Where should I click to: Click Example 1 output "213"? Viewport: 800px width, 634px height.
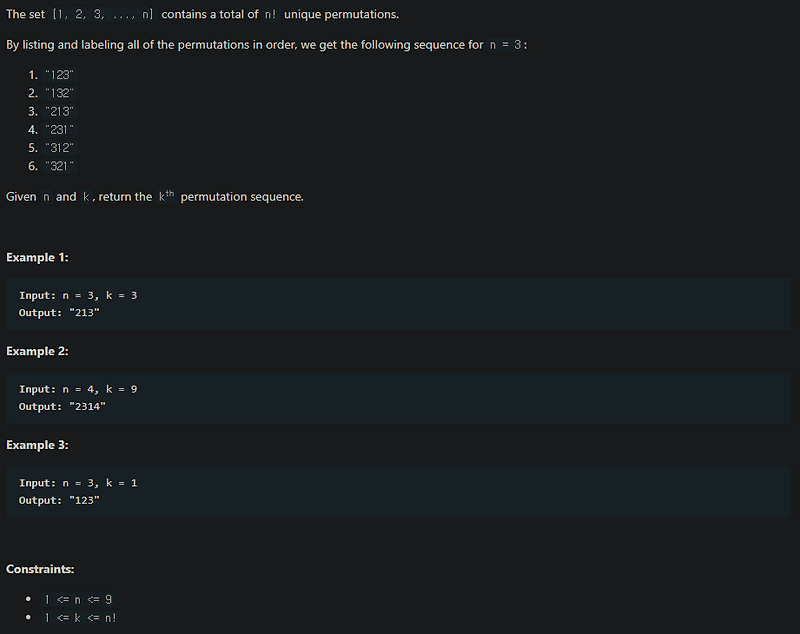(59, 313)
